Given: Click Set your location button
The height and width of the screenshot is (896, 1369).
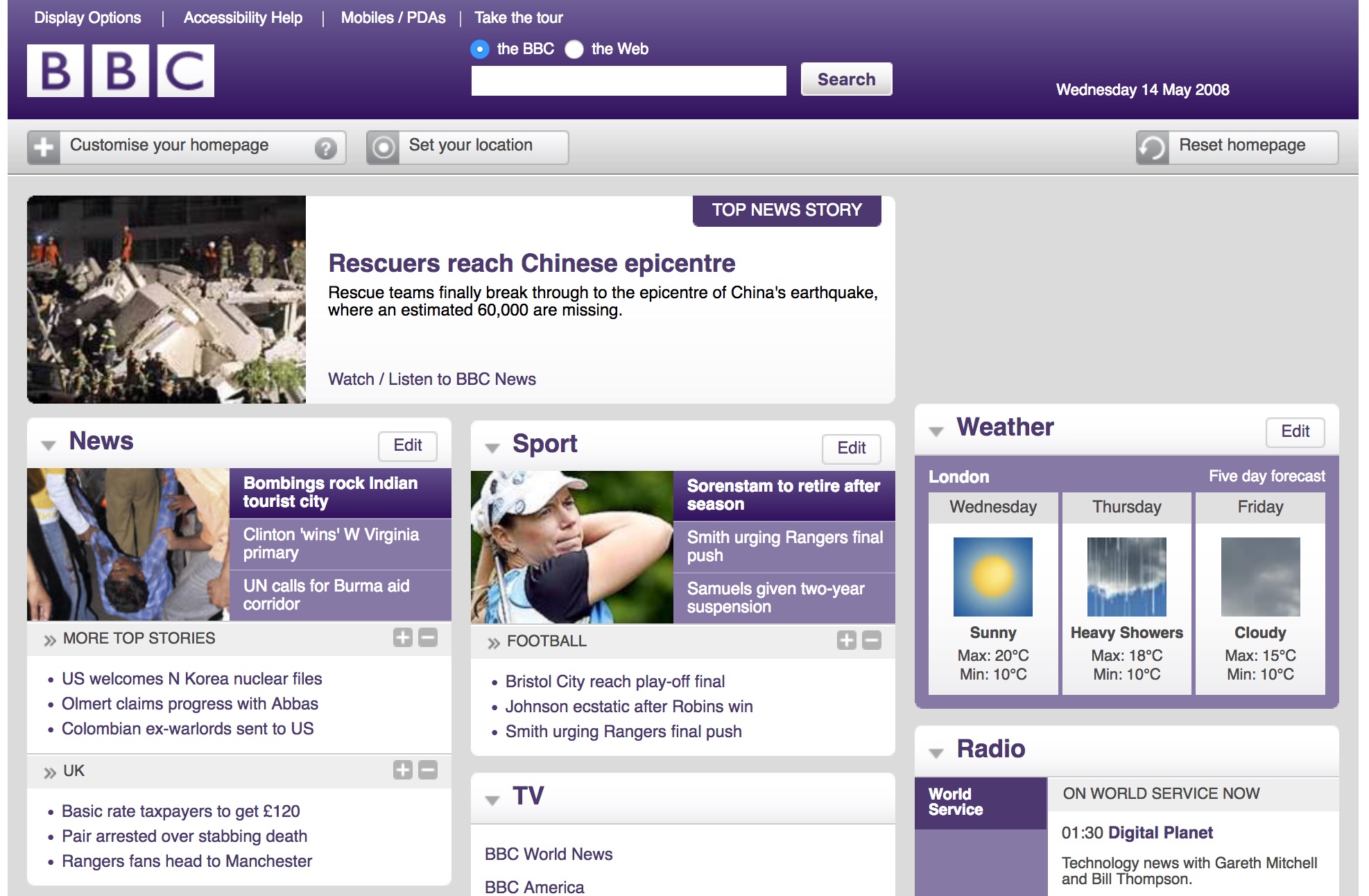Looking at the screenshot, I should pos(467,147).
